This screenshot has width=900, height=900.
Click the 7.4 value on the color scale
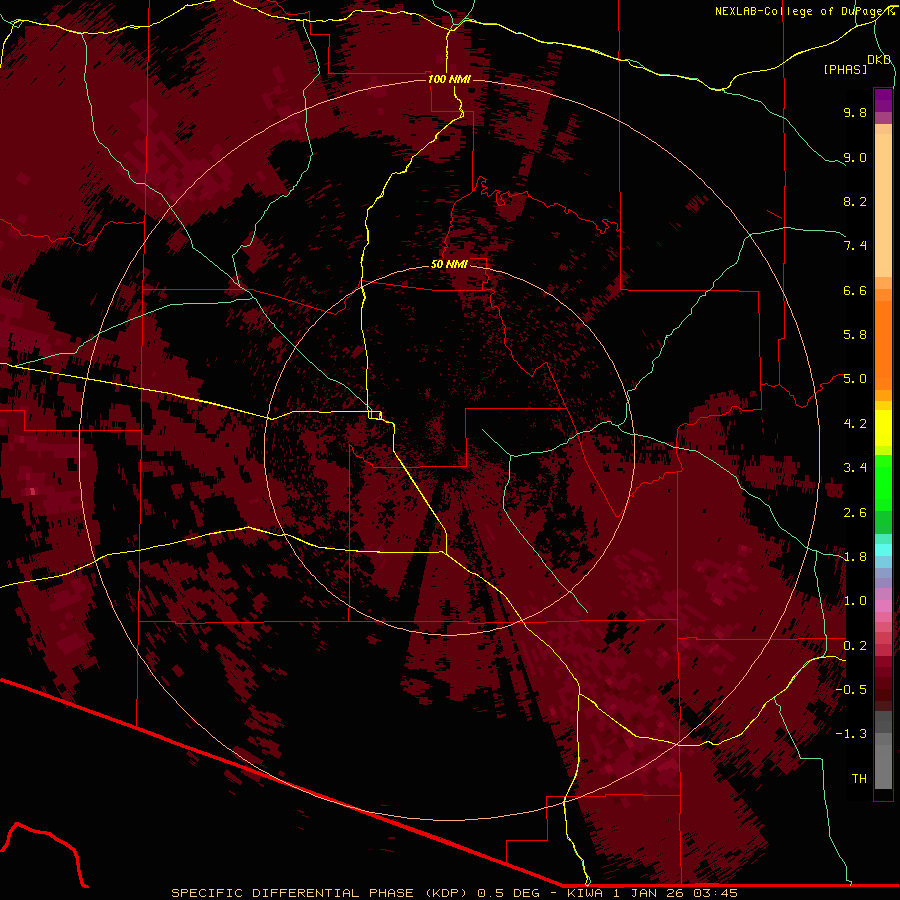(x=855, y=246)
